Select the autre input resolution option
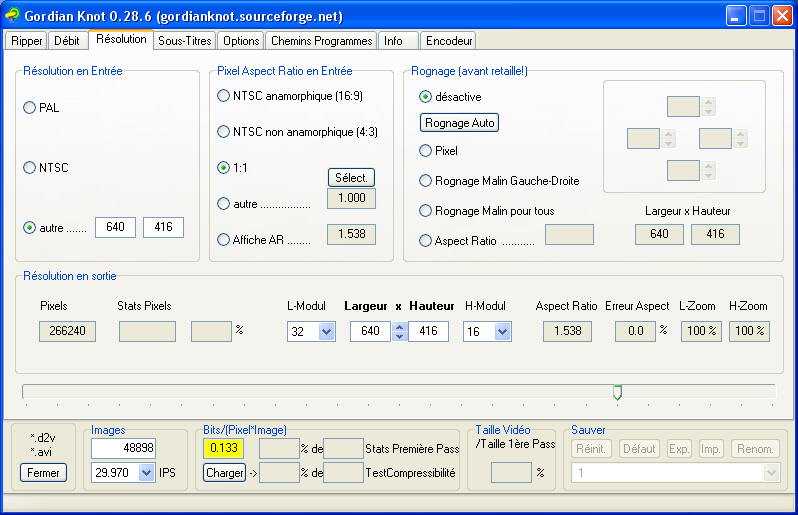This screenshot has height=515, width=798. [x=55, y=228]
